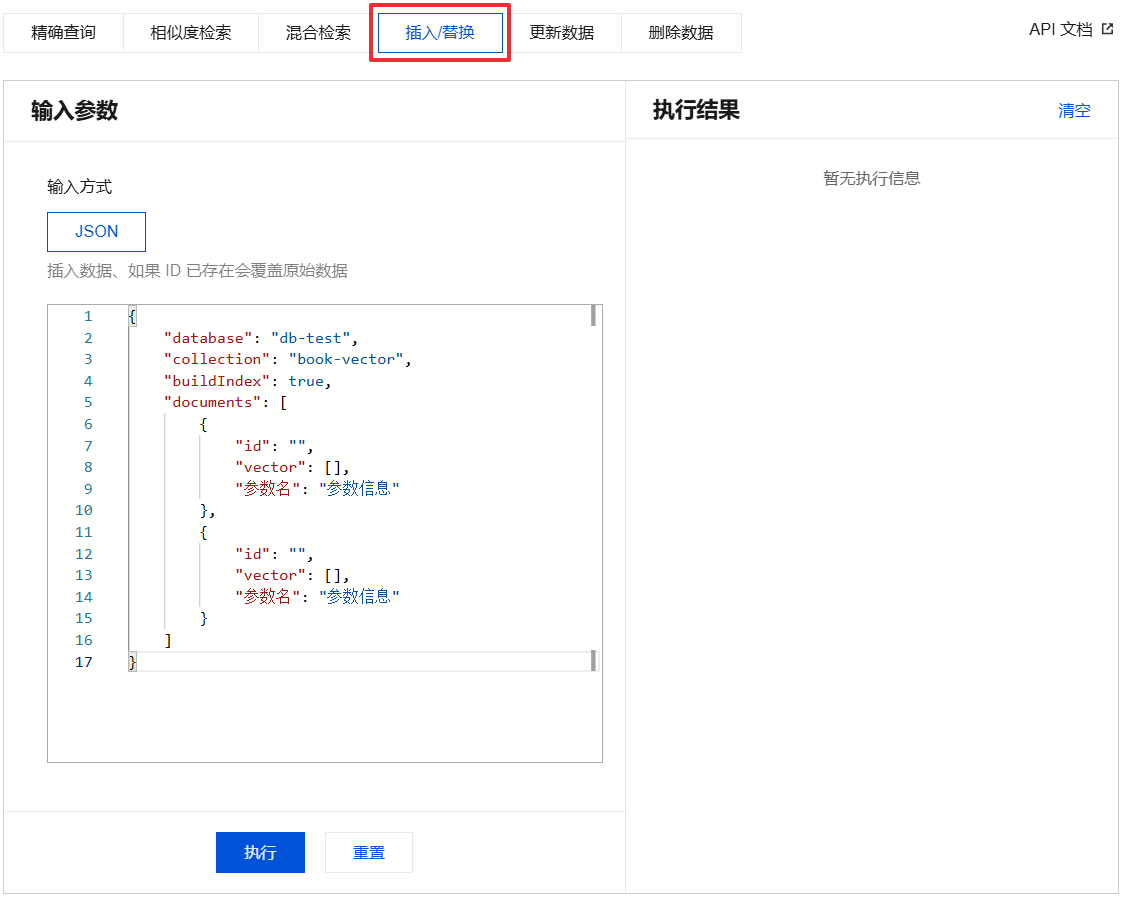Choose JSON as the input method
1128x901 pixels.
[96, 232]
